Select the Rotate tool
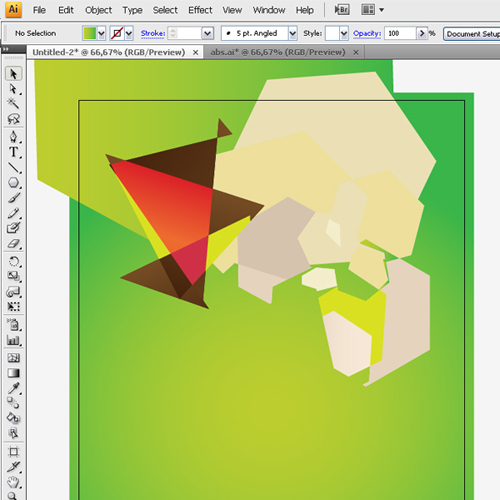Screen dimensions: 500x500 click(x=13, y=261)
